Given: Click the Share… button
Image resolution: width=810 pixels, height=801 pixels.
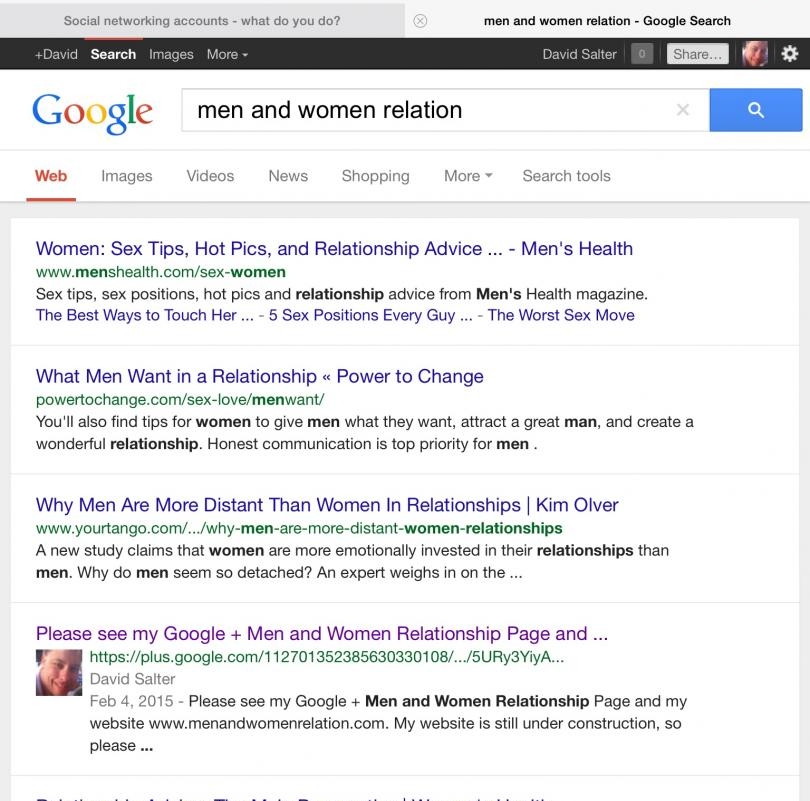Looking at the screenshot, I should pyautogui.click(x=697, y=54).
